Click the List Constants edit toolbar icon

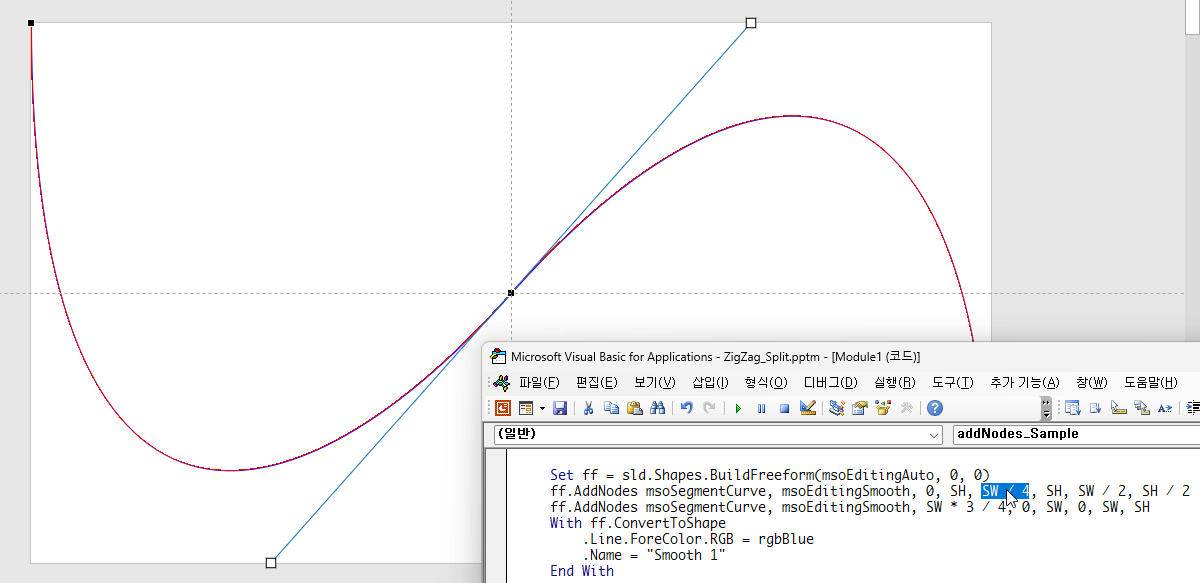coord(1095,408)
